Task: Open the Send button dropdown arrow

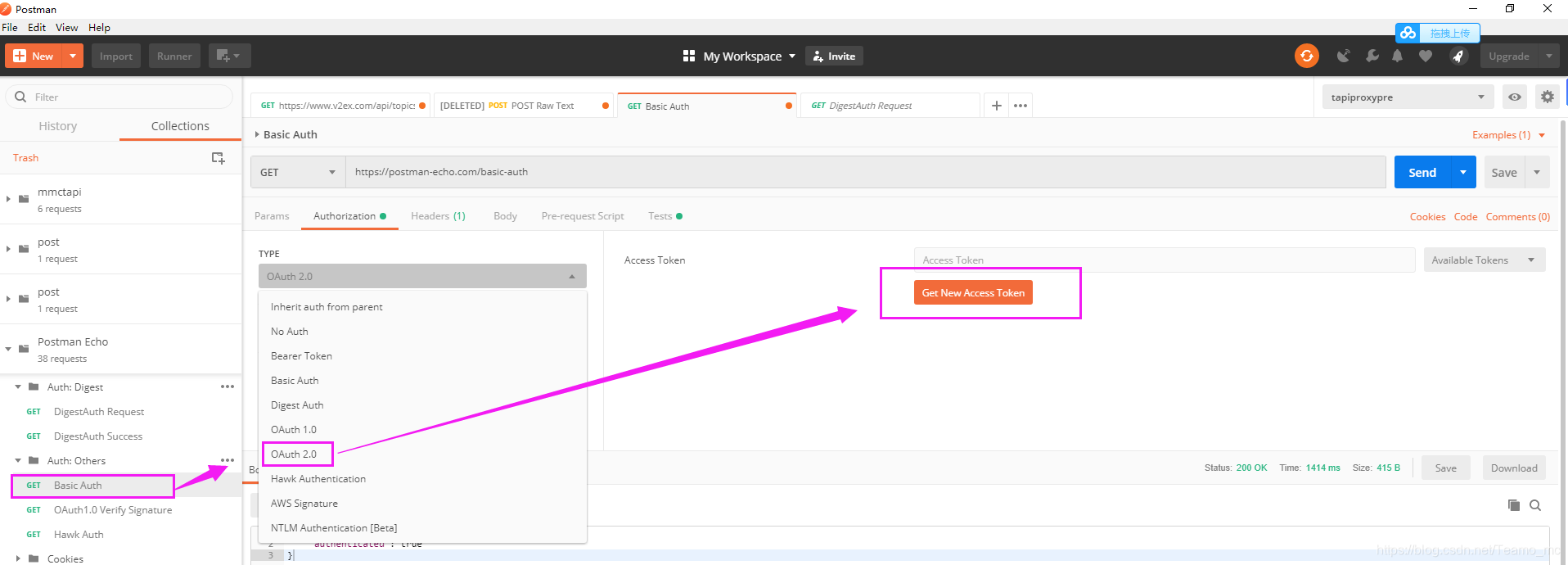Action: coord(1463,172)
